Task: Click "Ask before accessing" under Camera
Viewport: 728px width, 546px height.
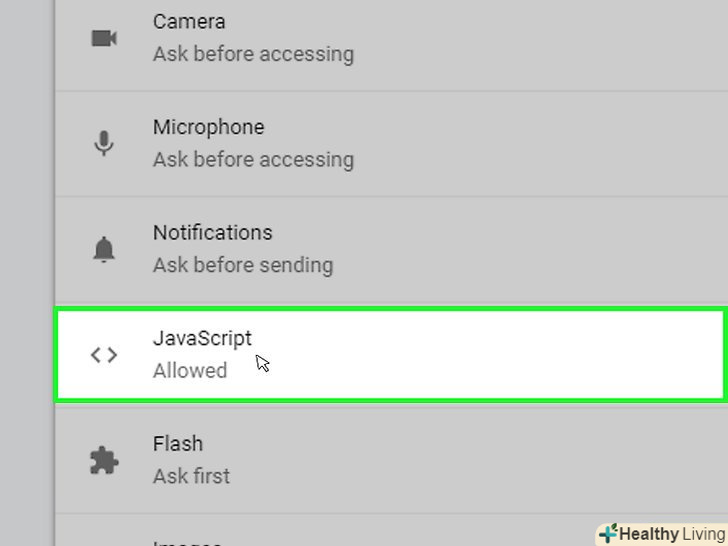Action: 253,54
